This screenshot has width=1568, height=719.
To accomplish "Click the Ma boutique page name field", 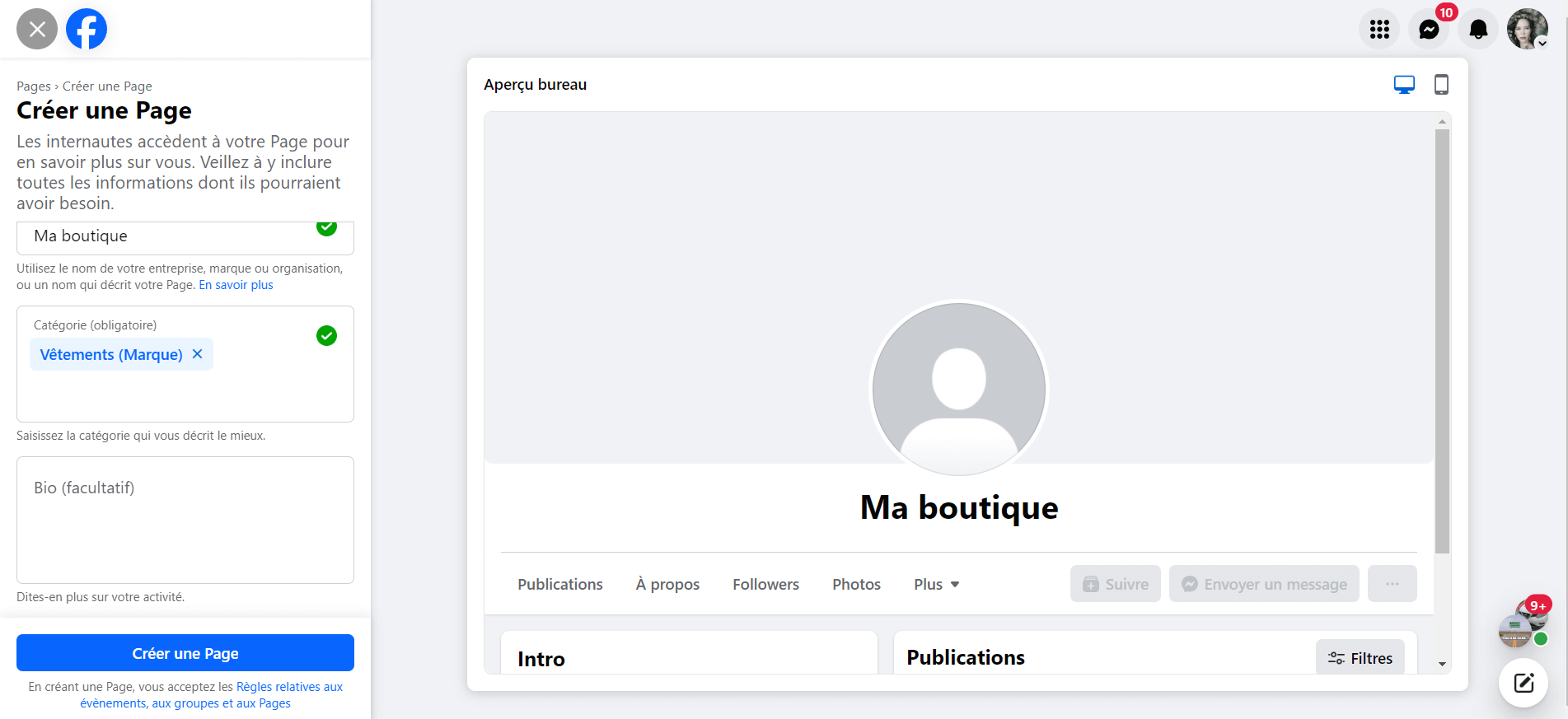I will pyautogui.click(x=165, y=236).
